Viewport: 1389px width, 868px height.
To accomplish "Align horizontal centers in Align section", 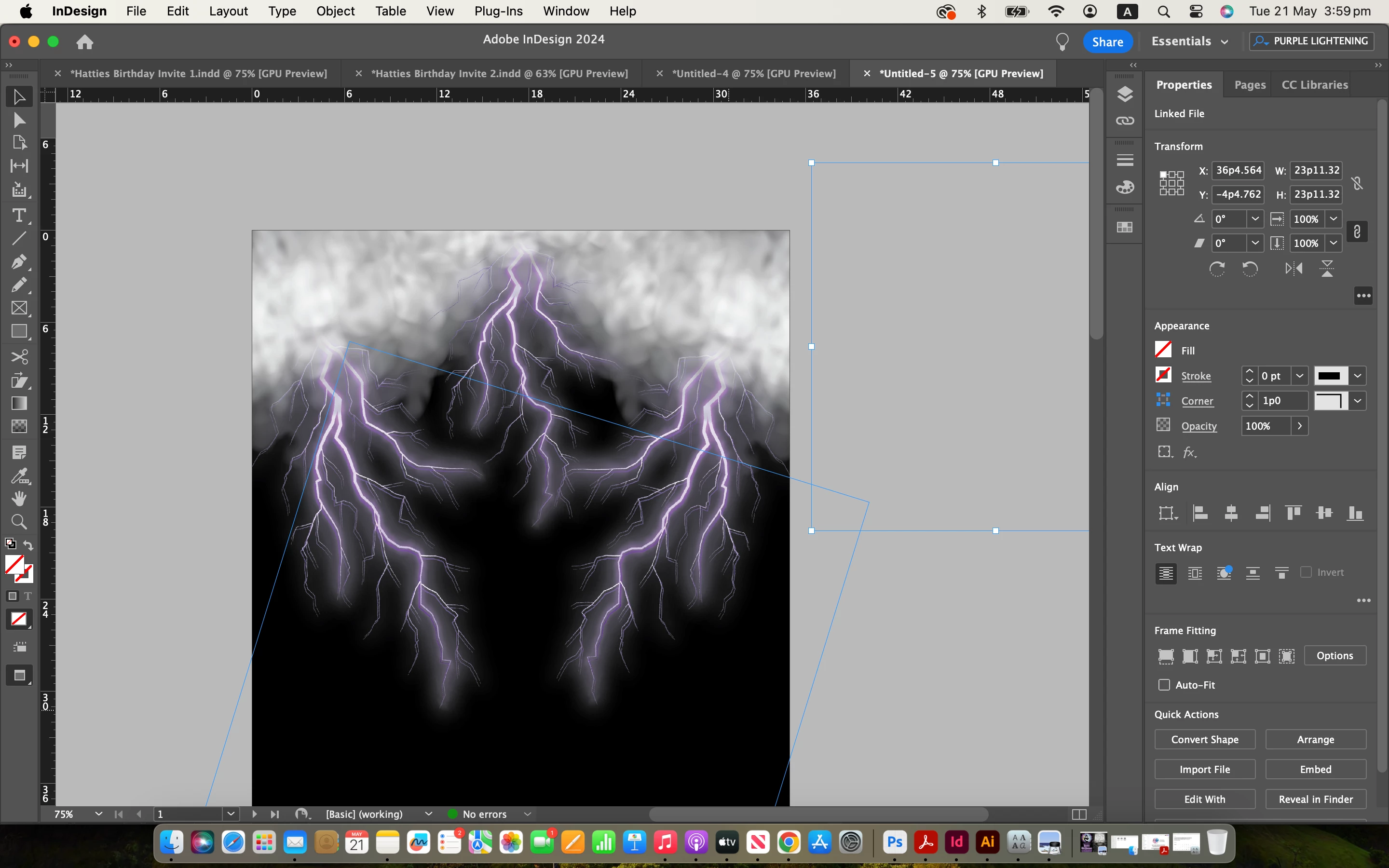I will pos(1231,513).
